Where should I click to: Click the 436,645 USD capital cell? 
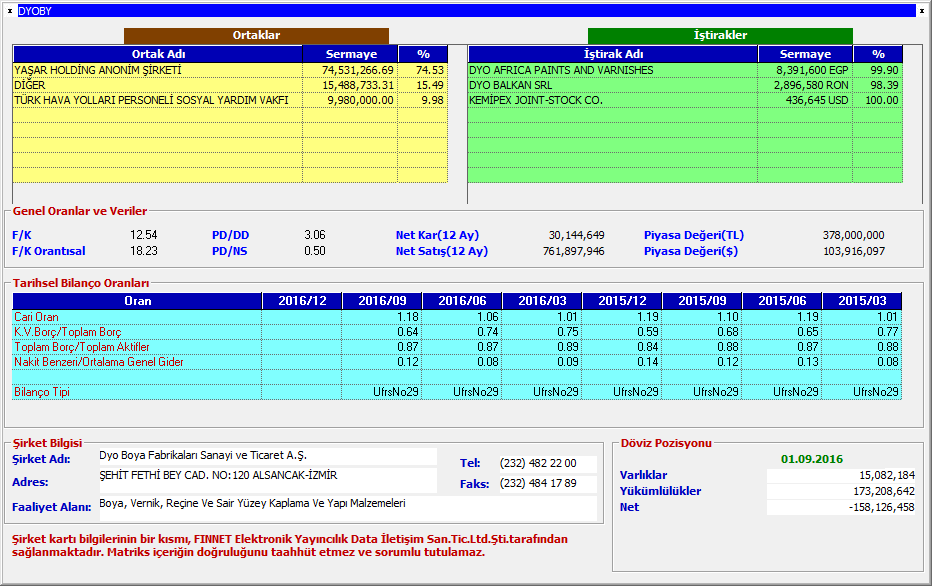point(817,100)
